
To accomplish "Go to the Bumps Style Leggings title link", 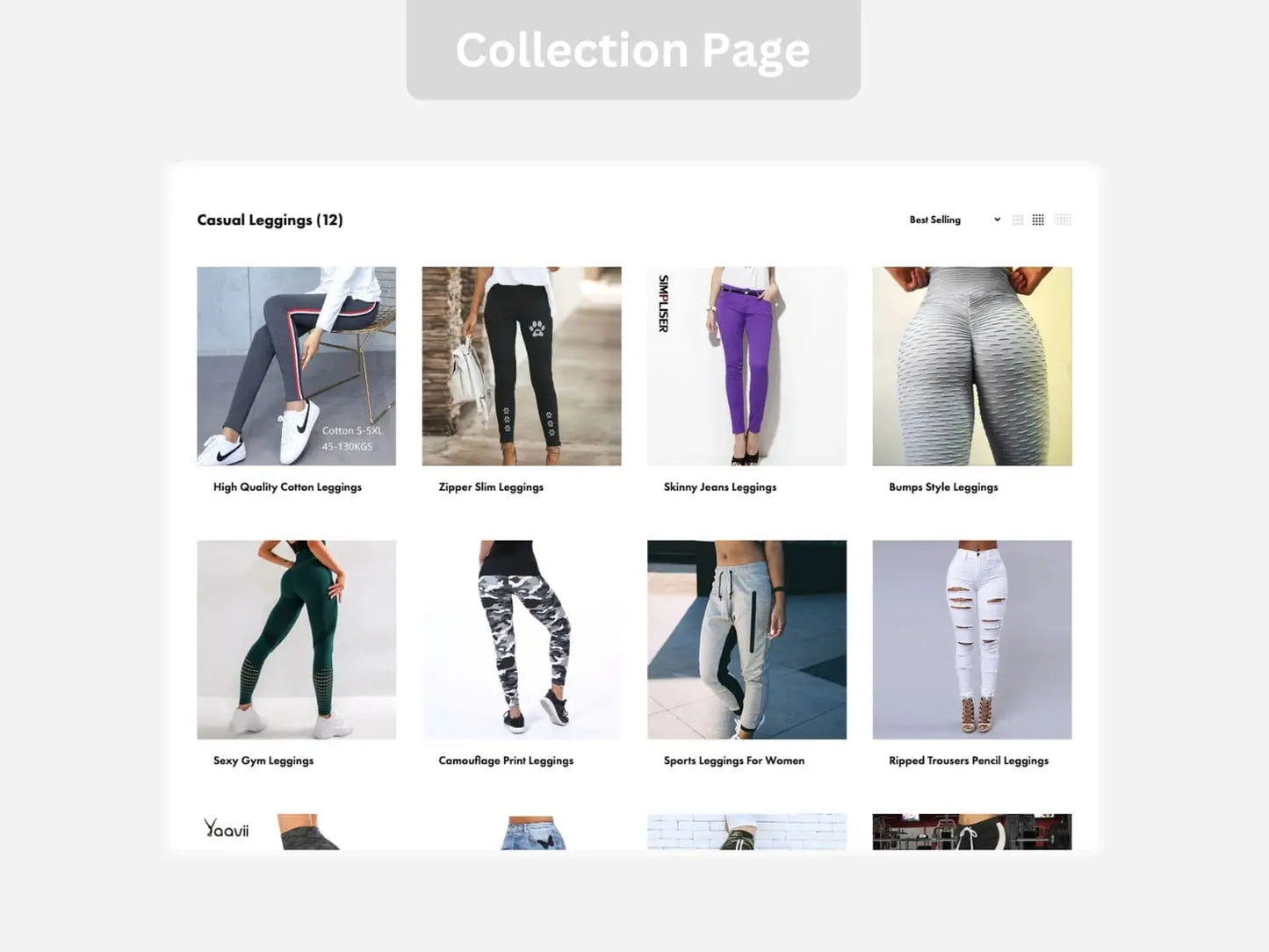I will [x=943, y=487].
